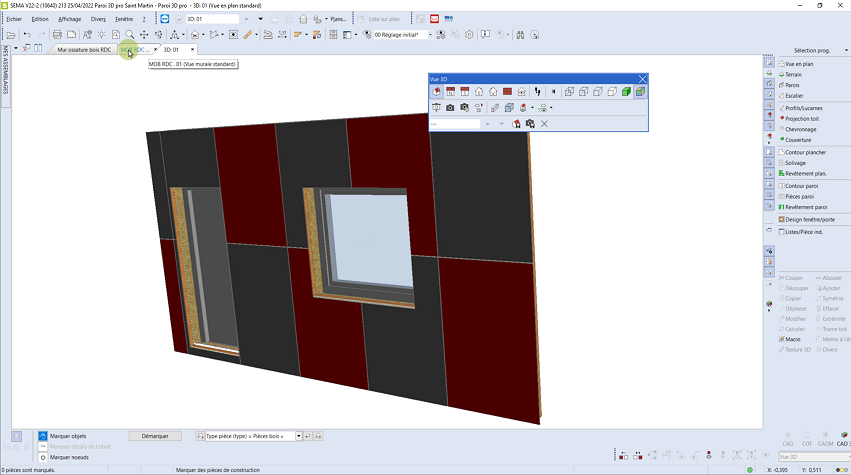
Task: Click the Vue 3D search input field
Action: pyautogui.click(x=455, y=123)
